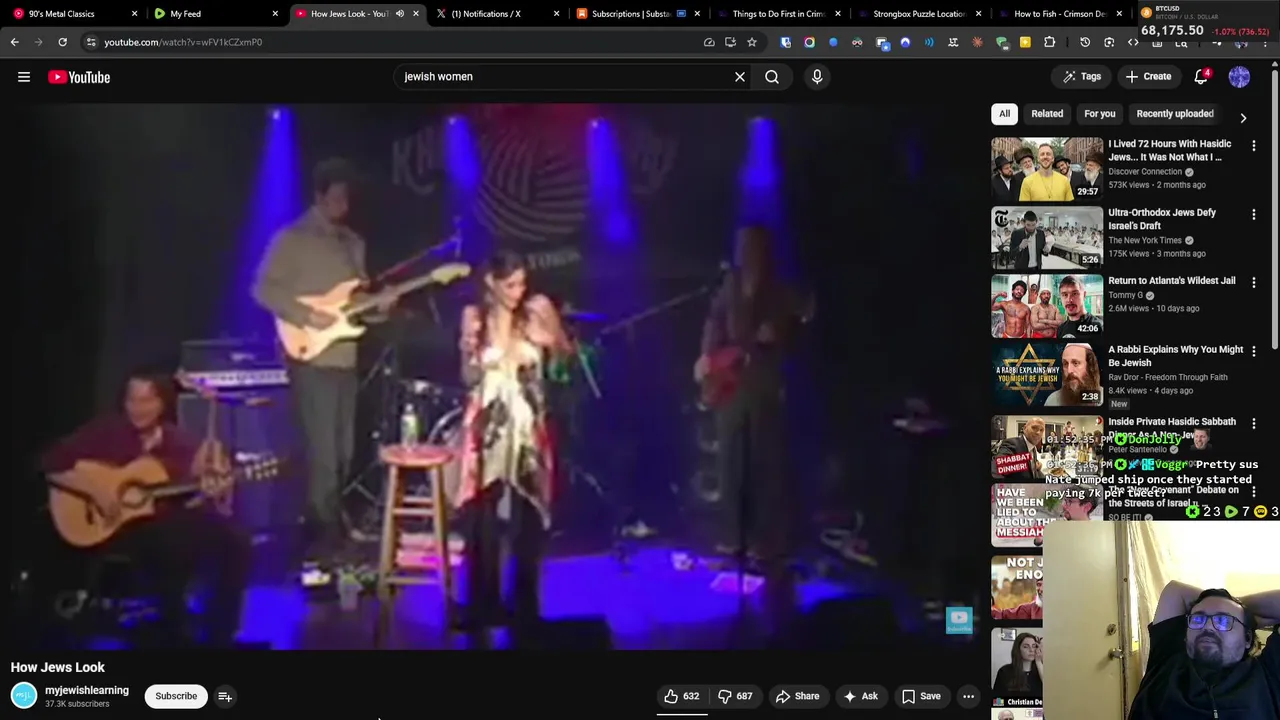Click add-to-queue icon beside Subscribe
This screenshot has width=1280, height=720.
click(x=225, y=696)
